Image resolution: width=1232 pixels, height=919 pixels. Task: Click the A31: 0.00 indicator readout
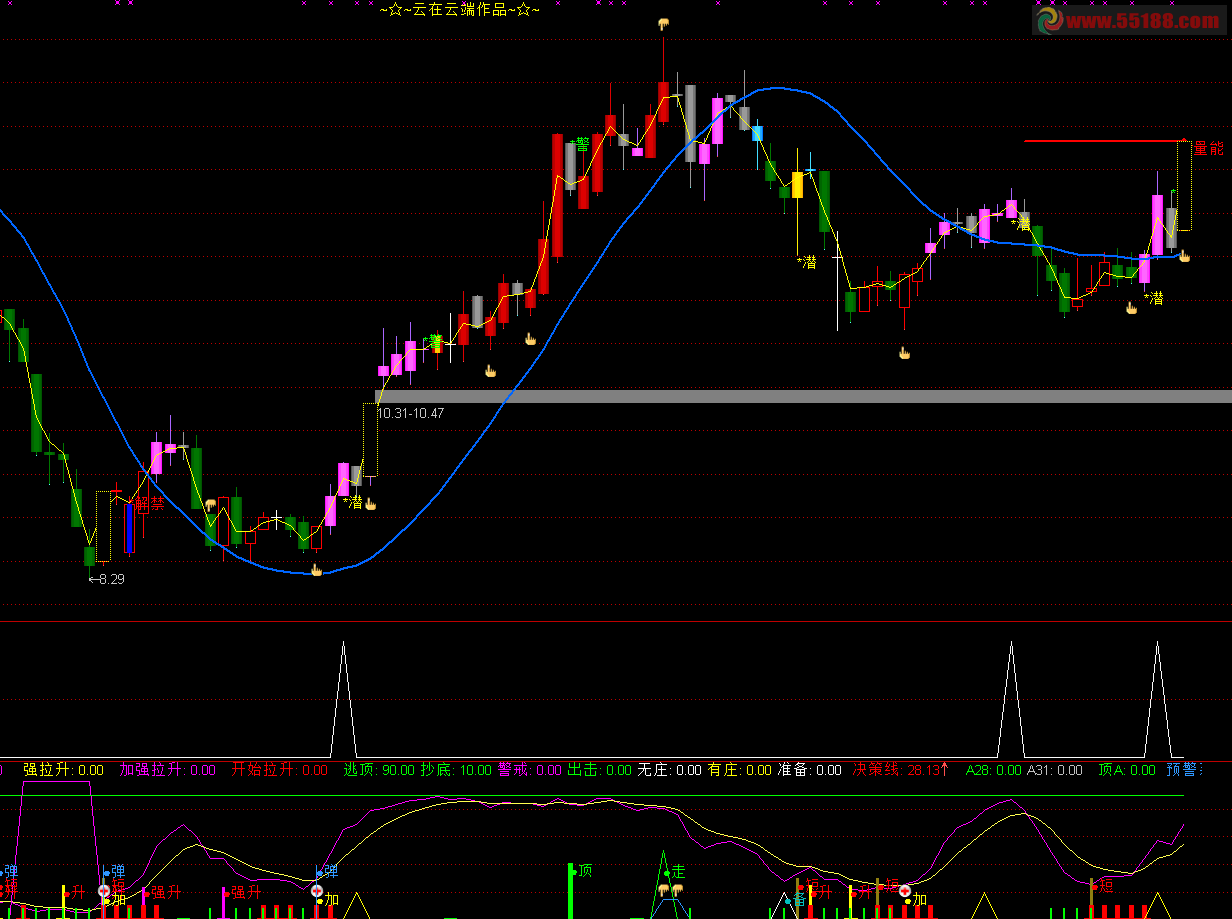[x=1055, y=770]
